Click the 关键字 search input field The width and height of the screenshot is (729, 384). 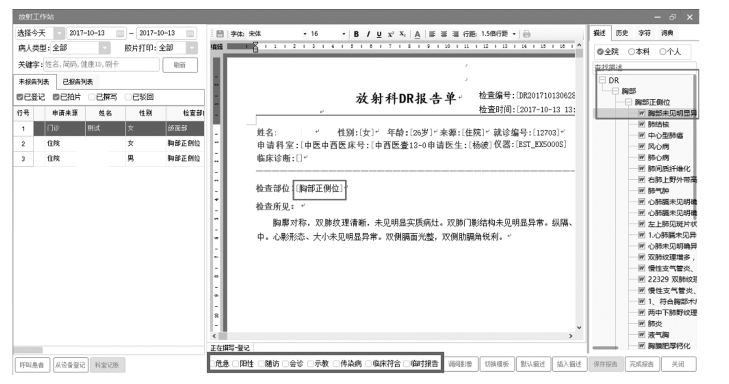point(101,65)
